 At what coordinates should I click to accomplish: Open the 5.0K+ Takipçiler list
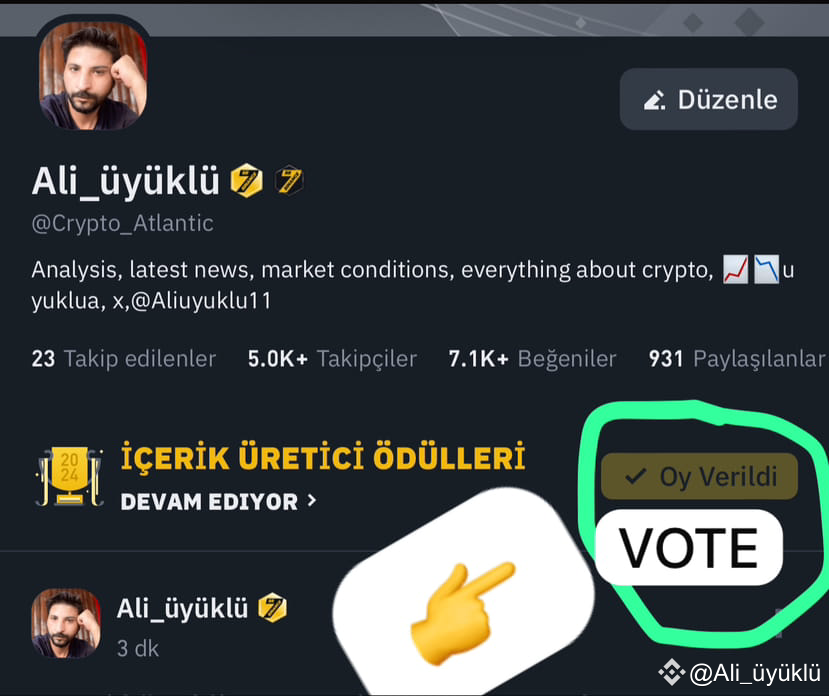click(x=332, y=359)
